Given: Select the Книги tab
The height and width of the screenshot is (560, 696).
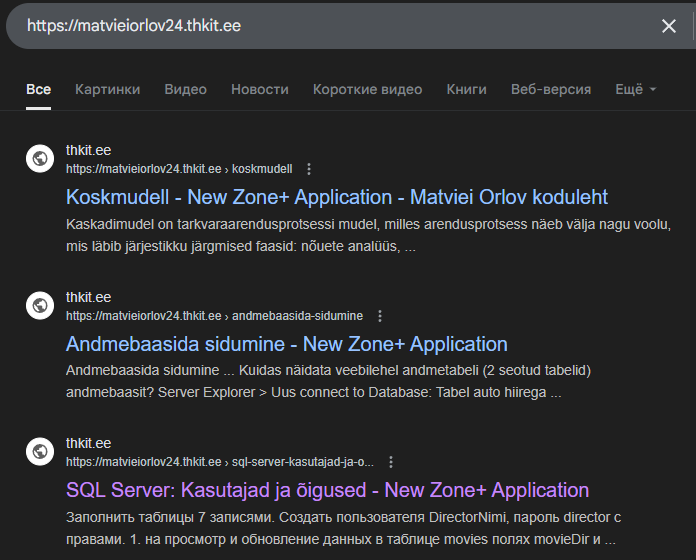Looking at the screenshot, I should click(x=466, y=89).
